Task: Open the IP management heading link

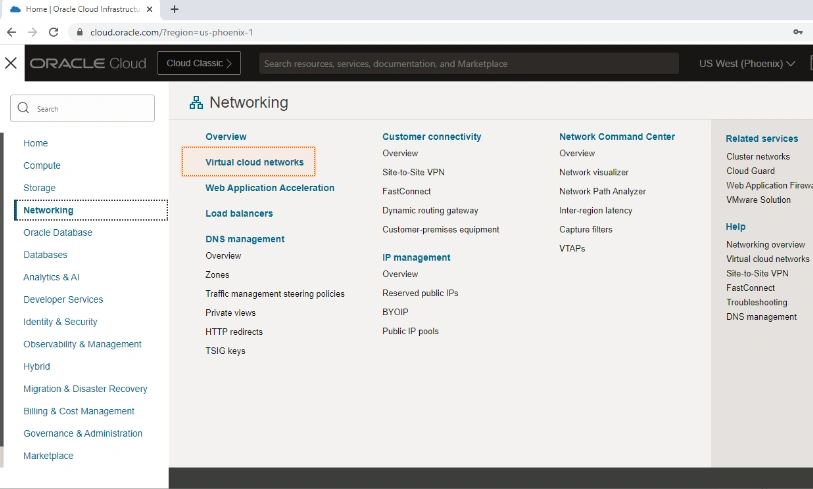Action: point(416,257)
